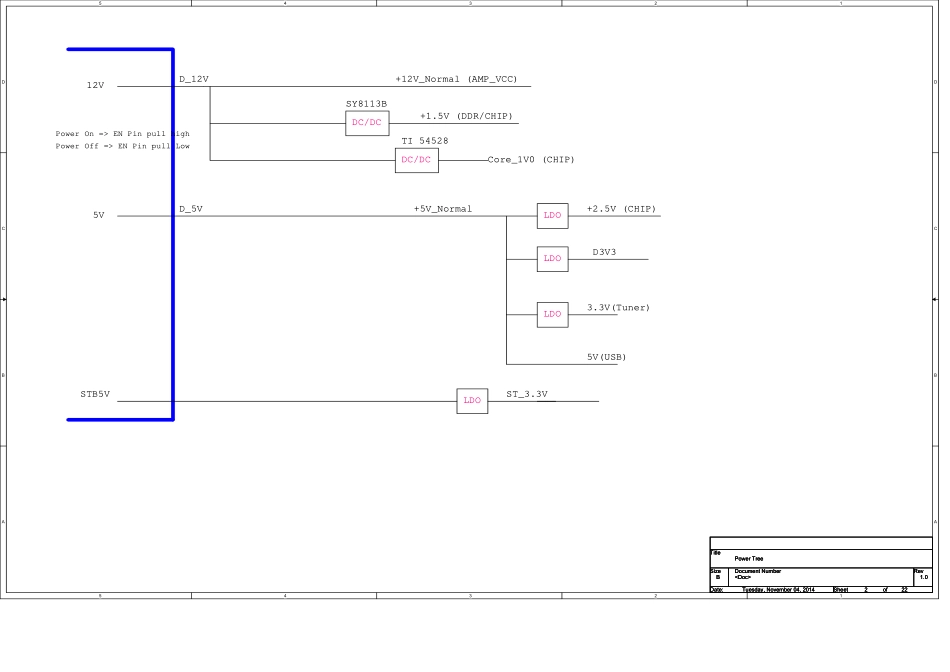Viewport: 950px width, 672px height.
Task: Select the 5V(USB) output label
Action: click(x=606, y=357)
